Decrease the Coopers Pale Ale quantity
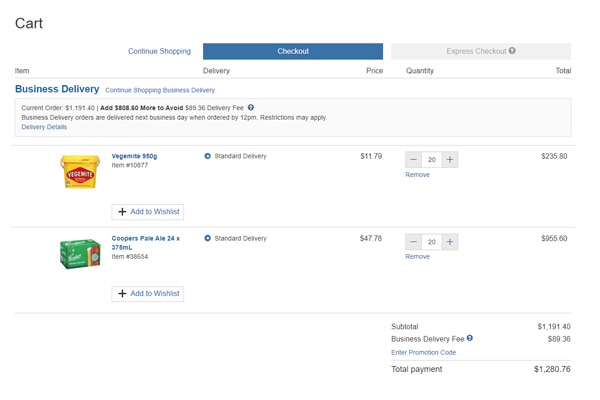Screen dimensions: 600x400 coord(413,242)
